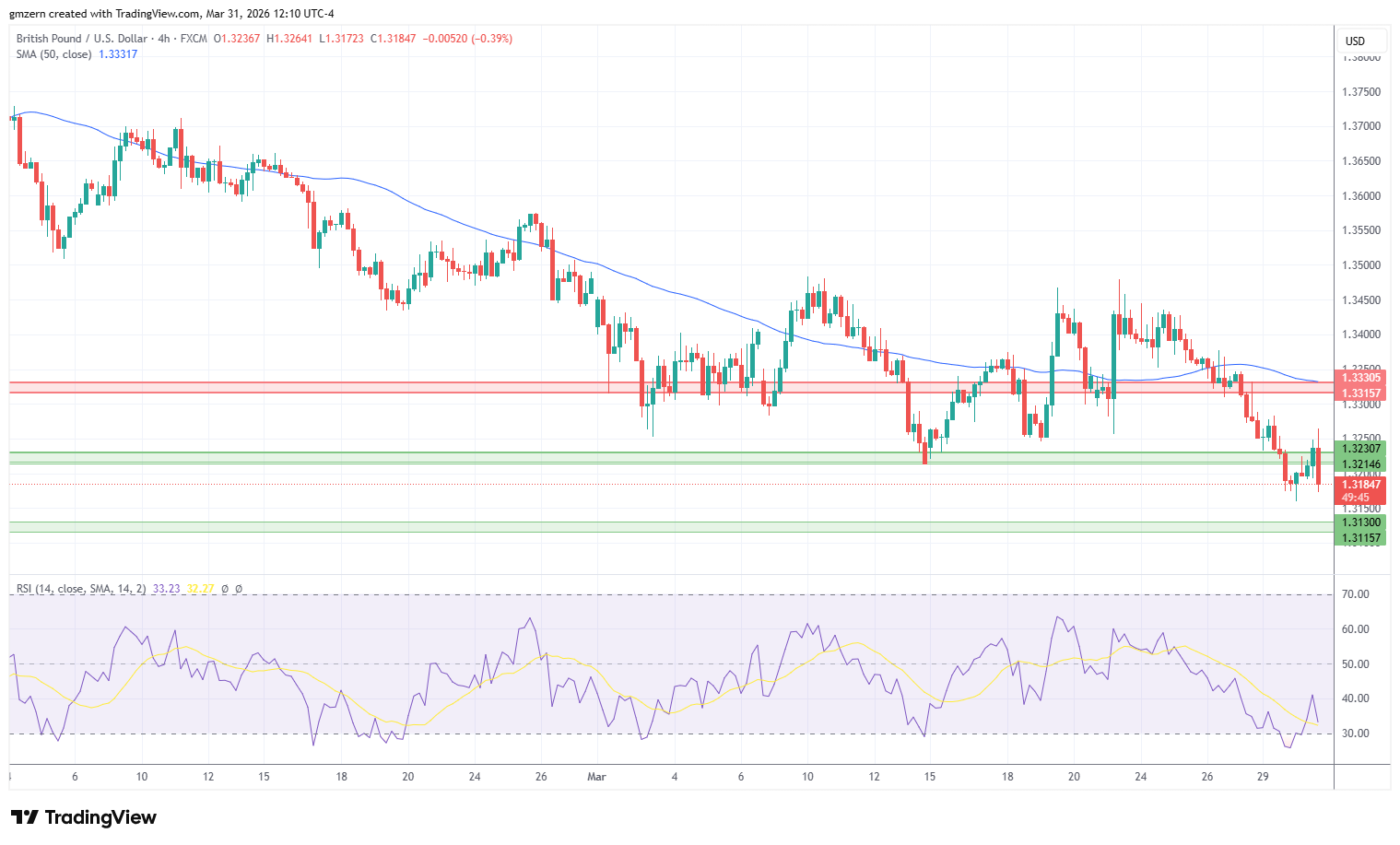
Task: Click the Mar label on the date axis
Action: pos(596,777)
